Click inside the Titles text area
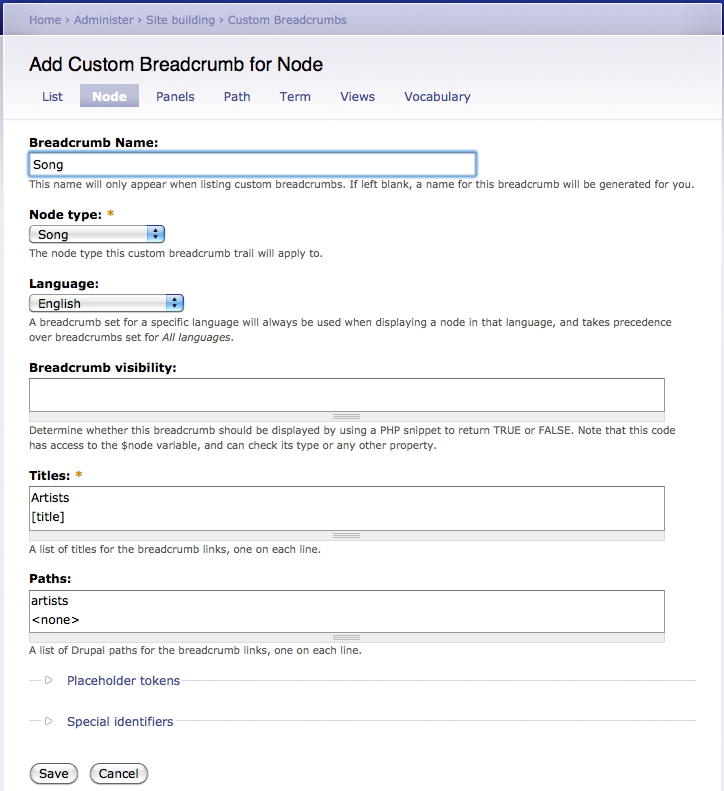The image size is (724, 791). coord(346,507)
